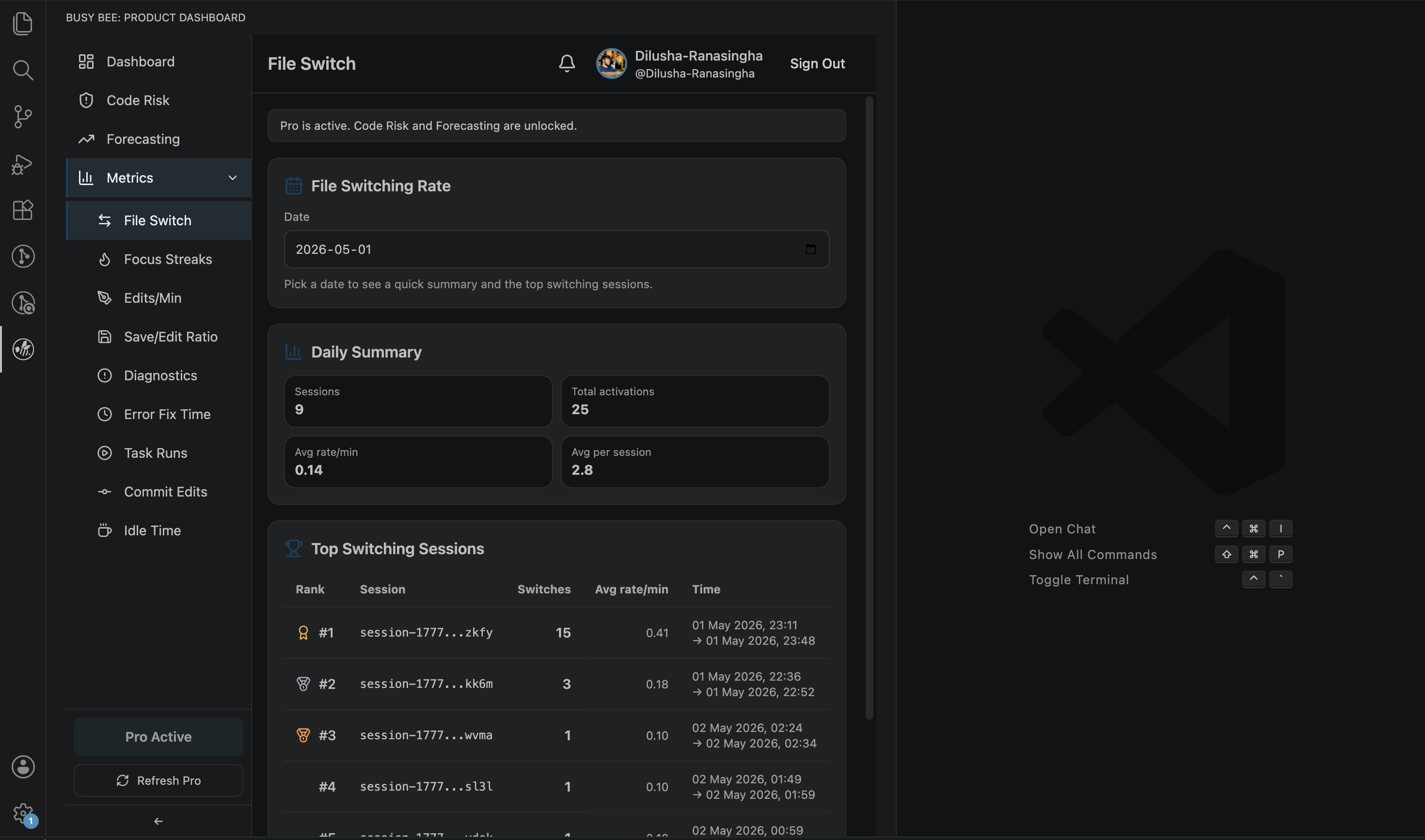Screen dimensions: 1425x840
Task: Click the Sign Out button
Action: coord(817,63)
